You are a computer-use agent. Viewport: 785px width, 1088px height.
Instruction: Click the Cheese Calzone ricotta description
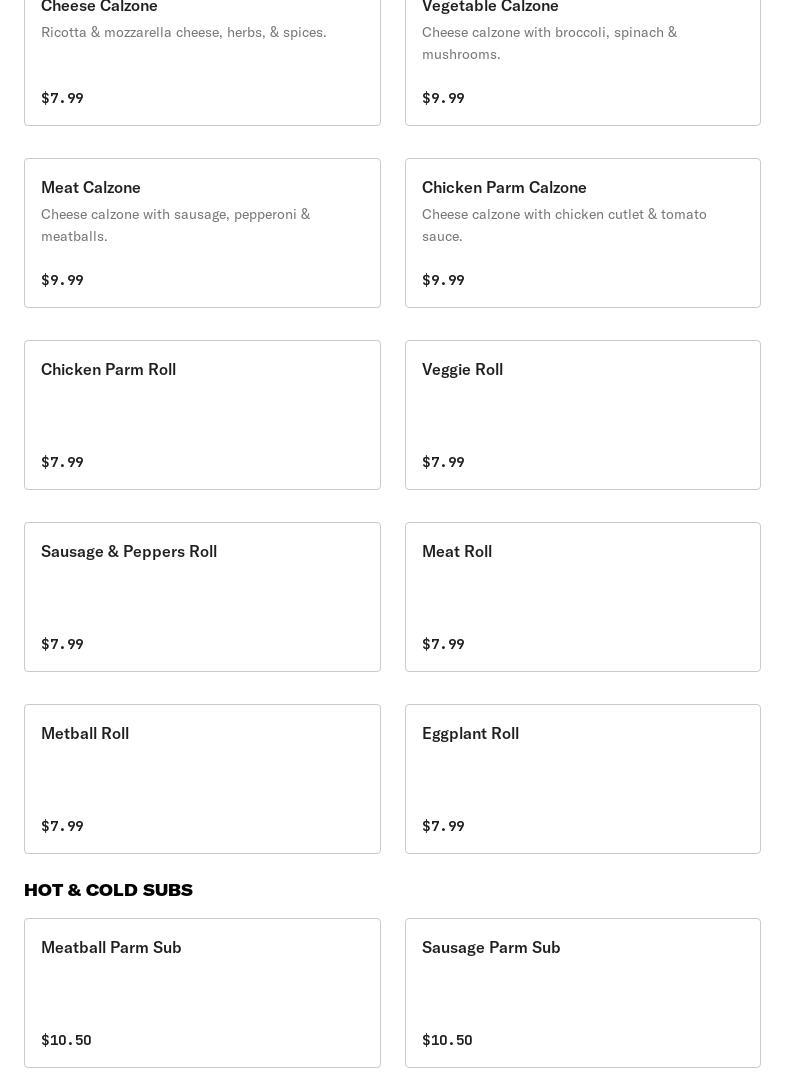pyautogui.click(x=184, y=32)
